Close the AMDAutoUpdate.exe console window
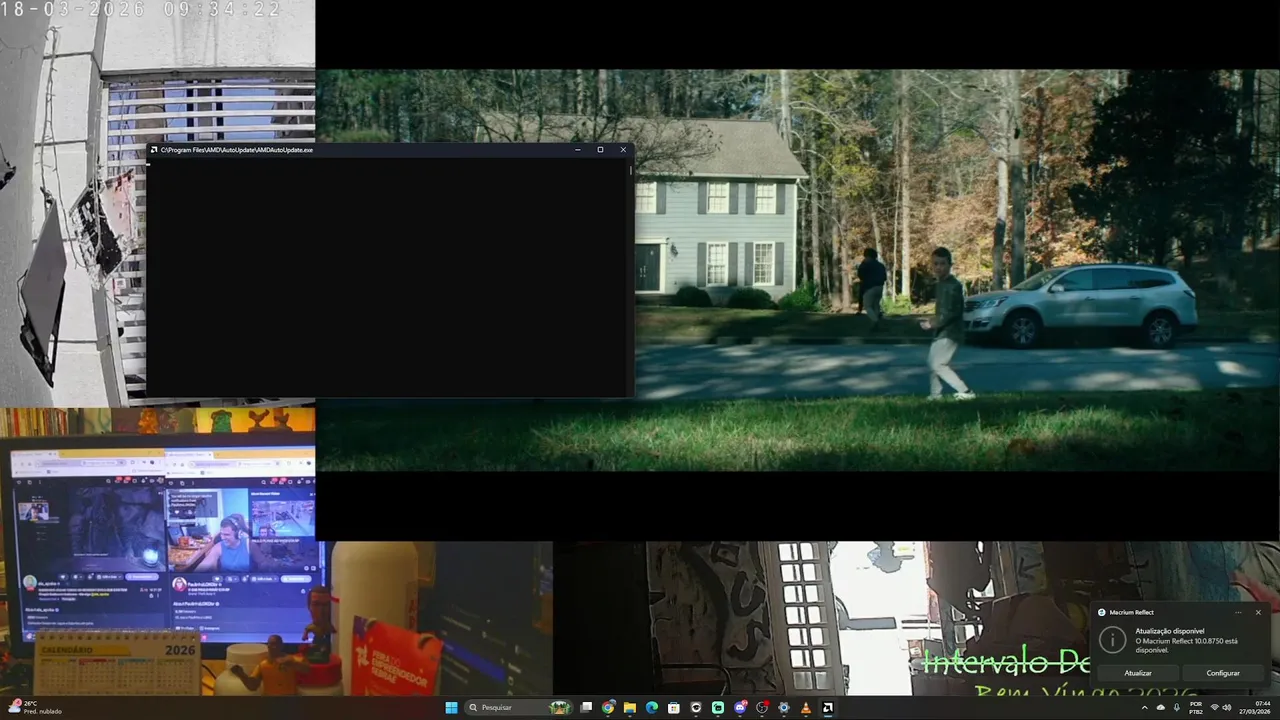The image size is (1280, 720). pos(623,150)
